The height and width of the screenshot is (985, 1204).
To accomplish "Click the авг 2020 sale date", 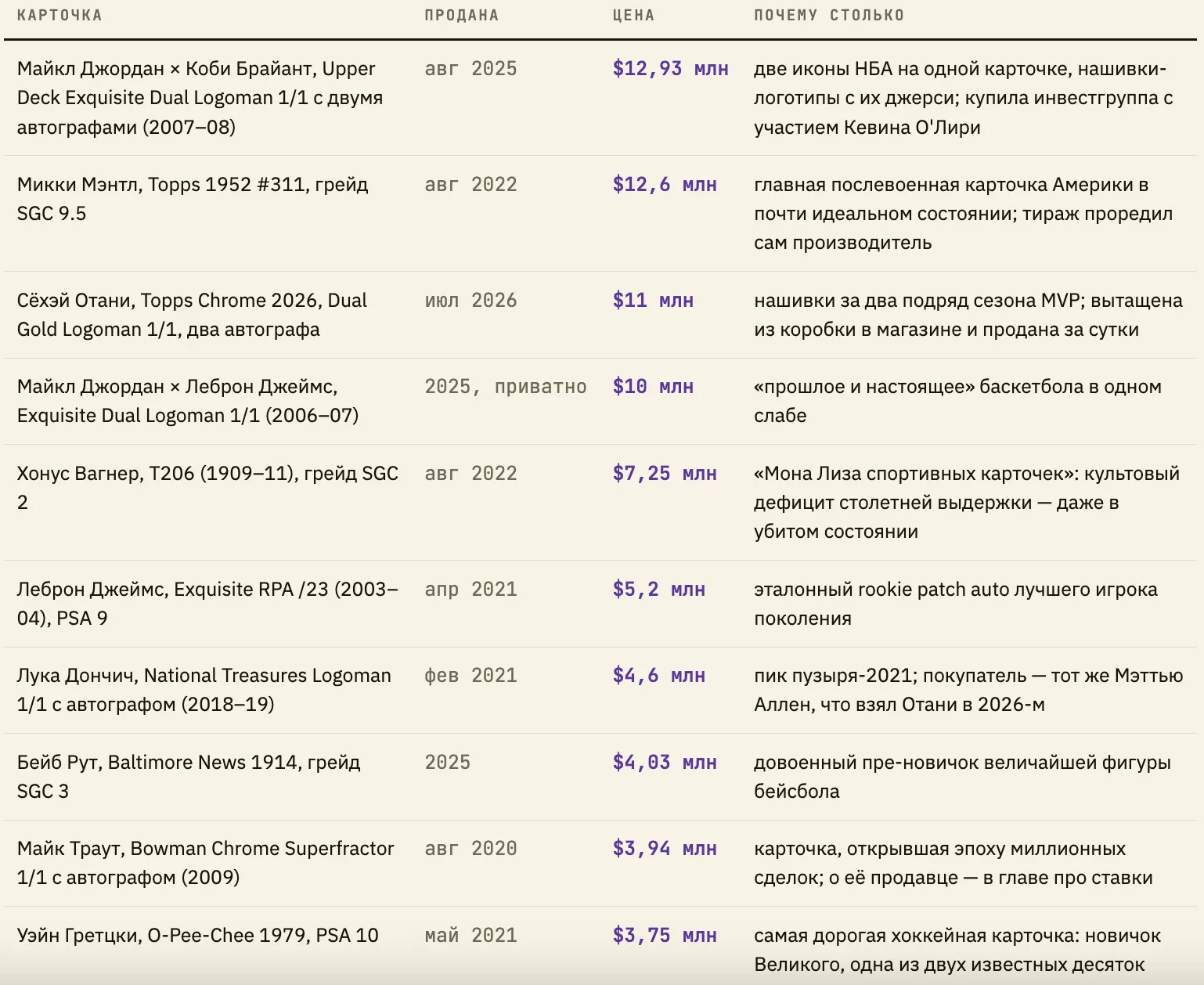I will pos(470,849).
